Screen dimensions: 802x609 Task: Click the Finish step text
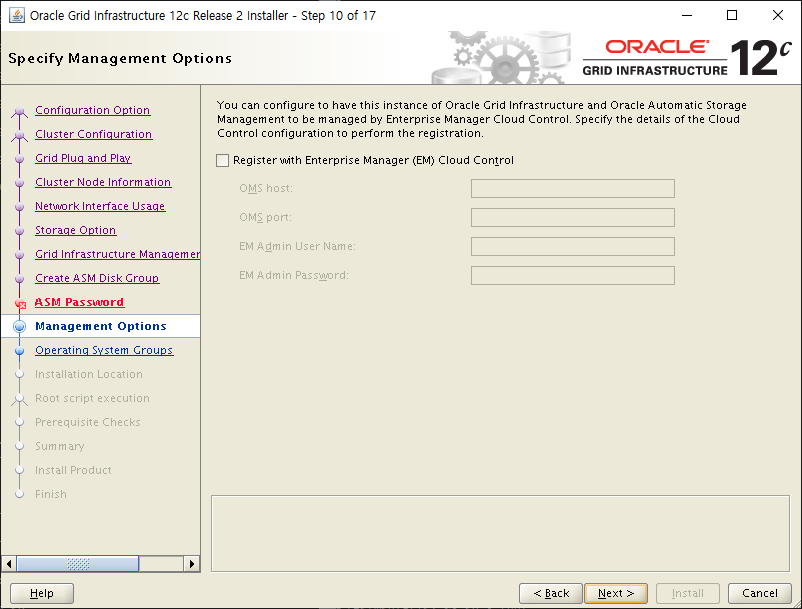tap(51, 494)
